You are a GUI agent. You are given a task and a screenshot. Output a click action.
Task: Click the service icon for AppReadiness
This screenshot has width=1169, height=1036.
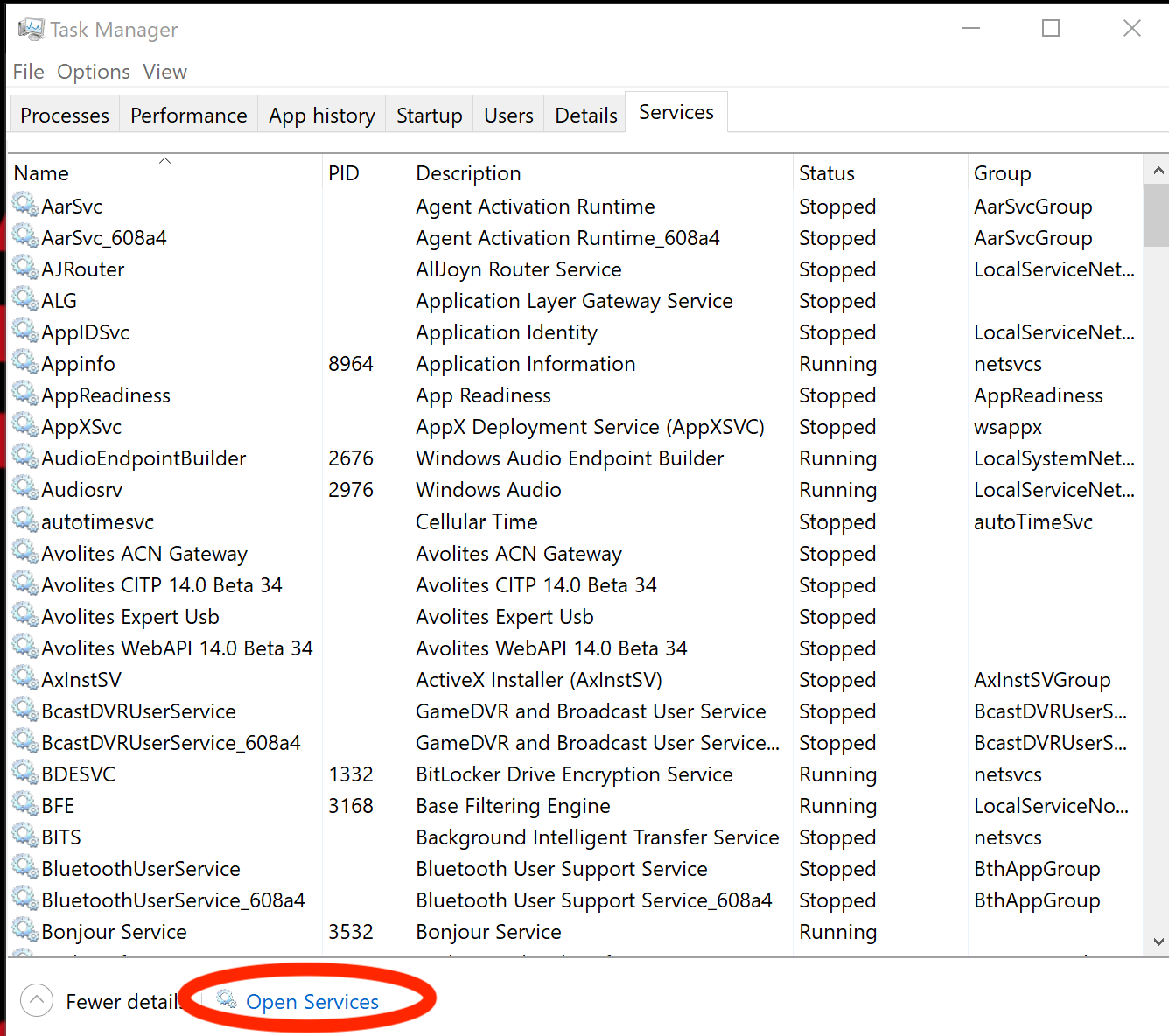pos(25,395)
